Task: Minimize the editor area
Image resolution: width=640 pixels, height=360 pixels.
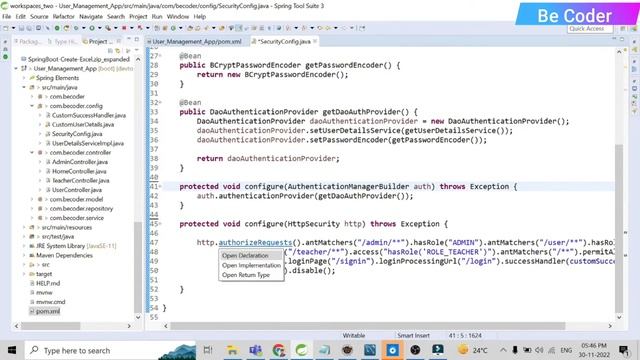Action: click(614, 39)
